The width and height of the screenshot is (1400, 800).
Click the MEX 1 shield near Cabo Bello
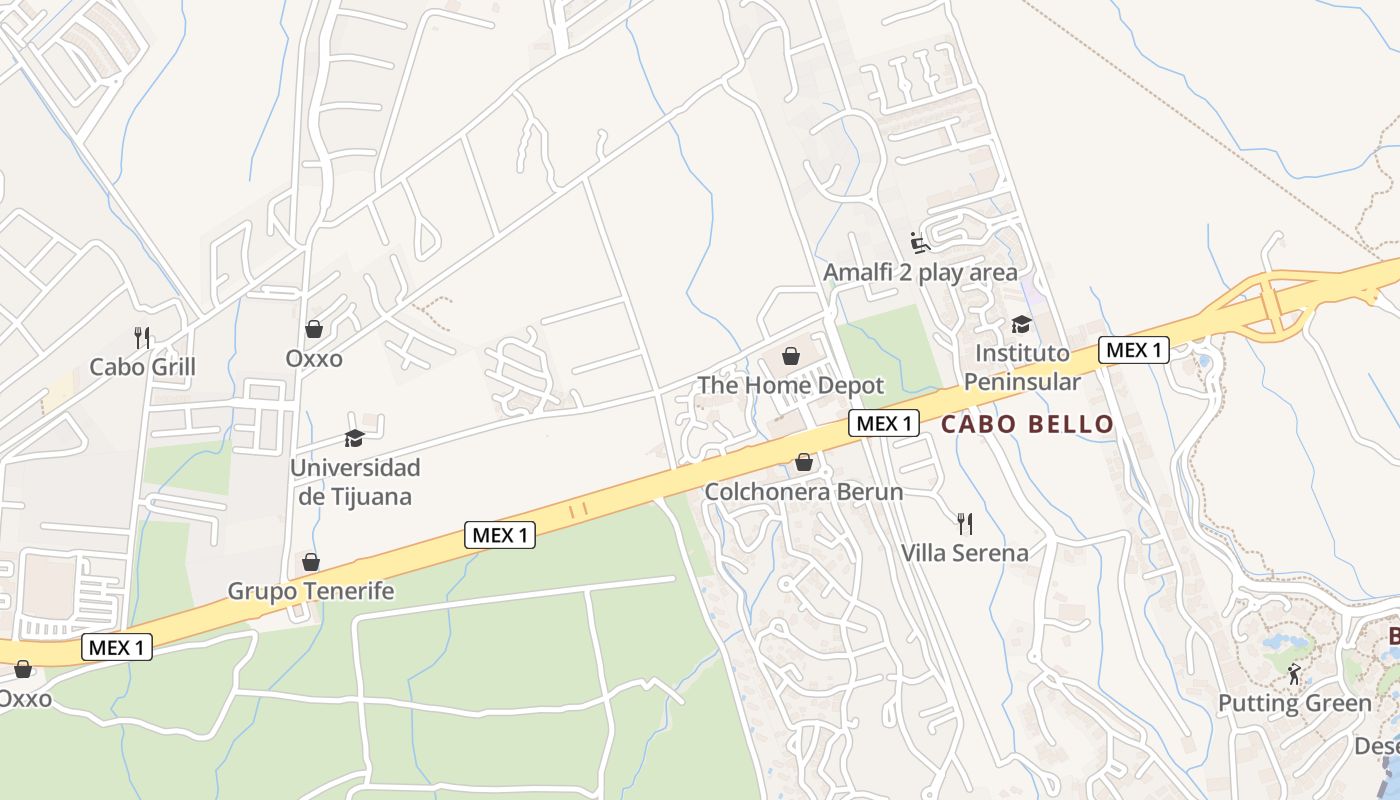[884, 423]
